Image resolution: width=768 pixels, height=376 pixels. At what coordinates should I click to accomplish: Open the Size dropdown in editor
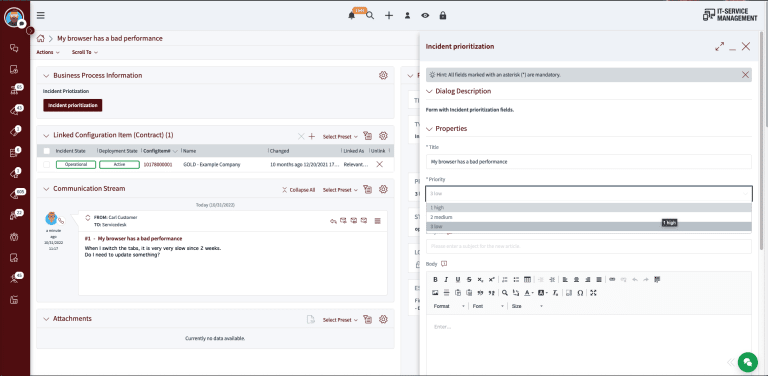[x=527, y=306]
